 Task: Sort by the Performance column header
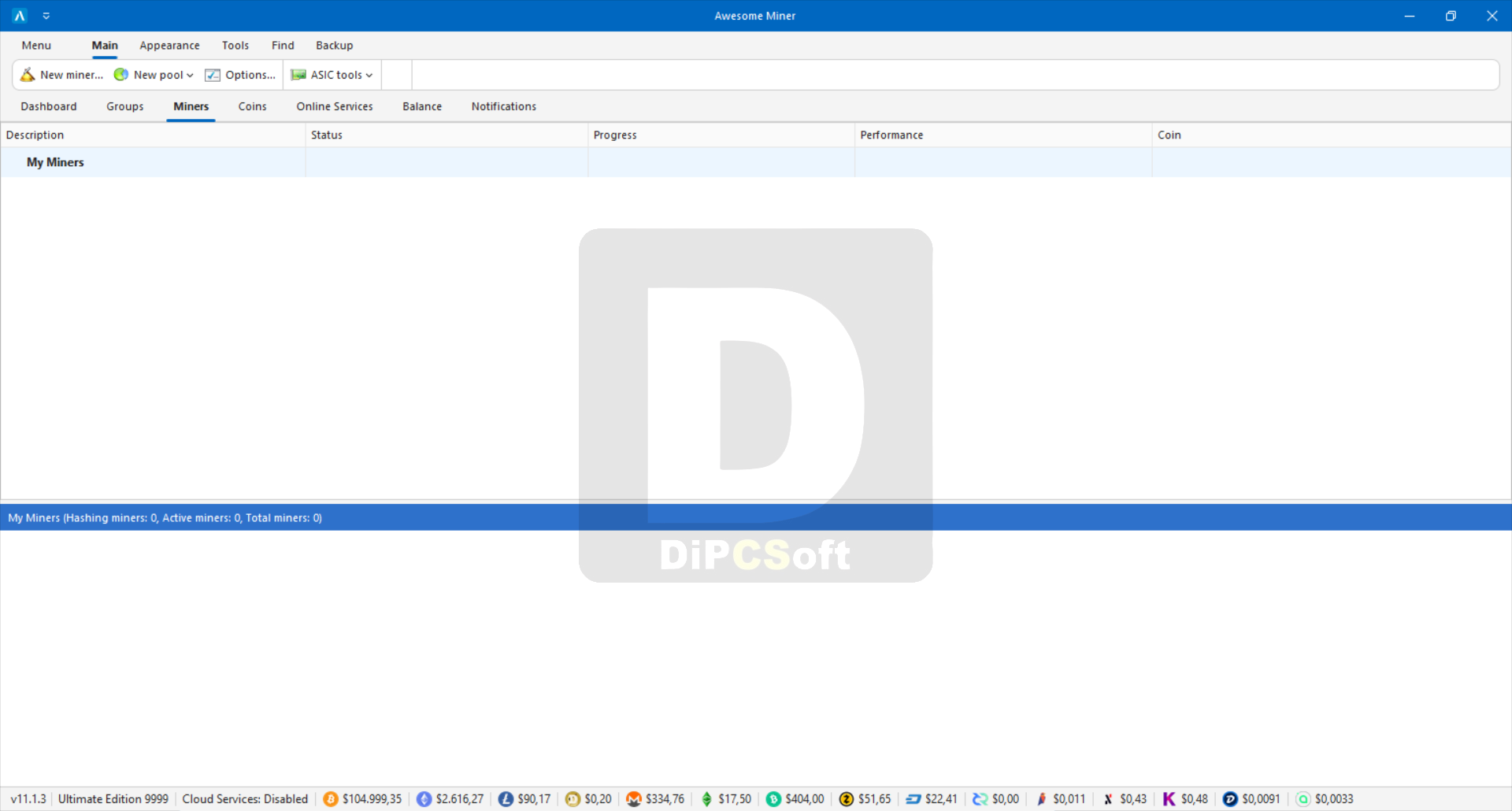click(1003, 135)
